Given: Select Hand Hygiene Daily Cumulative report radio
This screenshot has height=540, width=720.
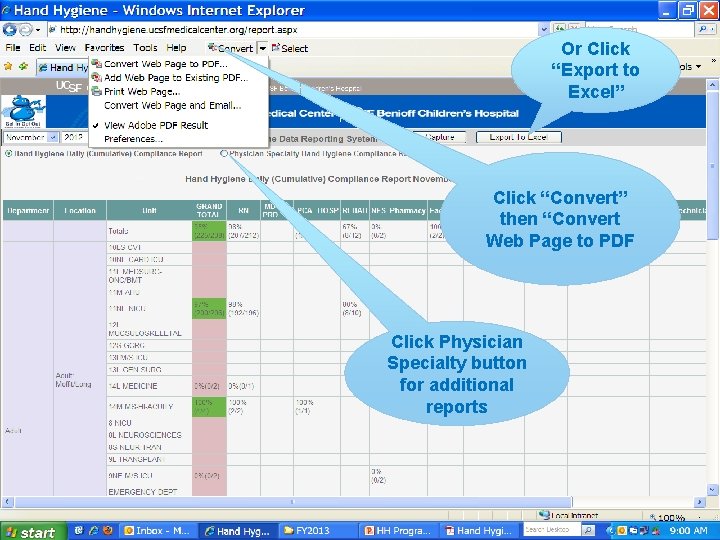Looking at the screenshot, I should click(x=8, y=154).
